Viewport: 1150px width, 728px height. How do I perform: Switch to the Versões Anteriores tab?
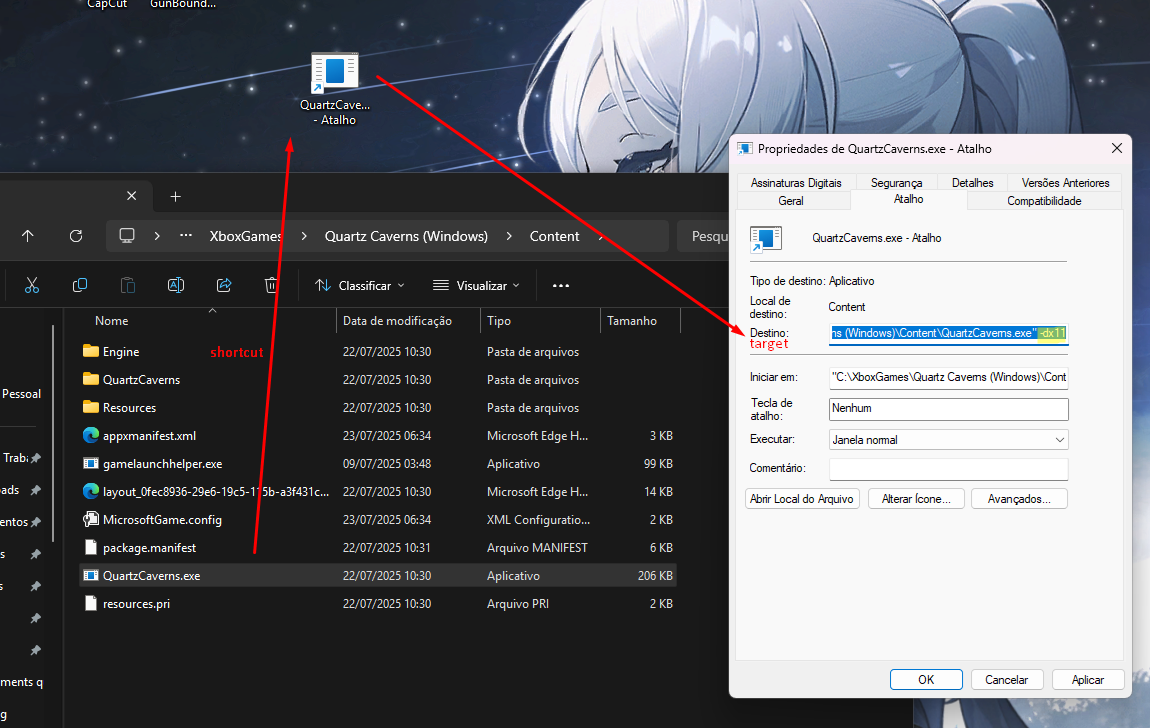click(1065, 183)
